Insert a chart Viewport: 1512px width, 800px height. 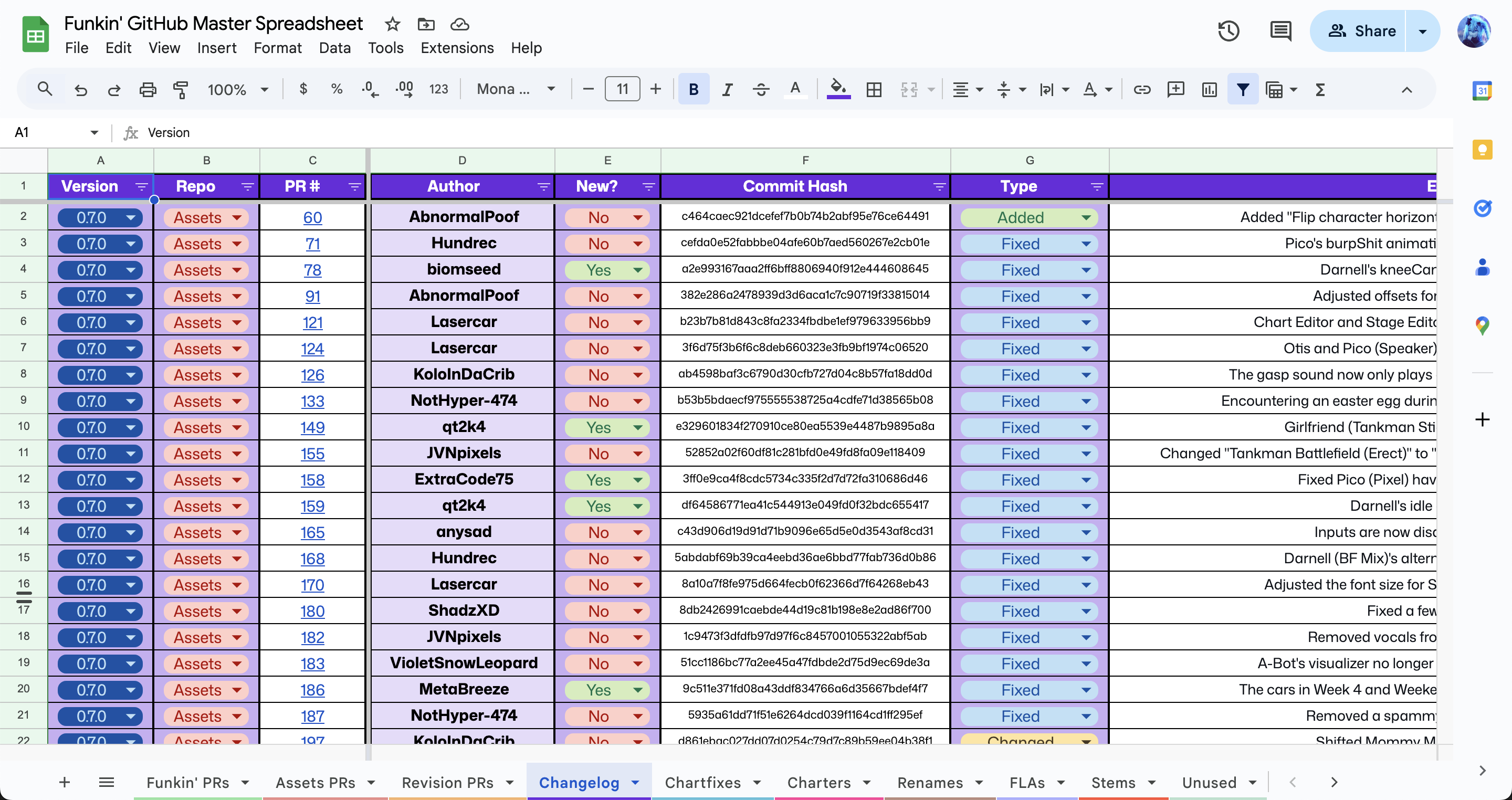tap(1209, 89)
